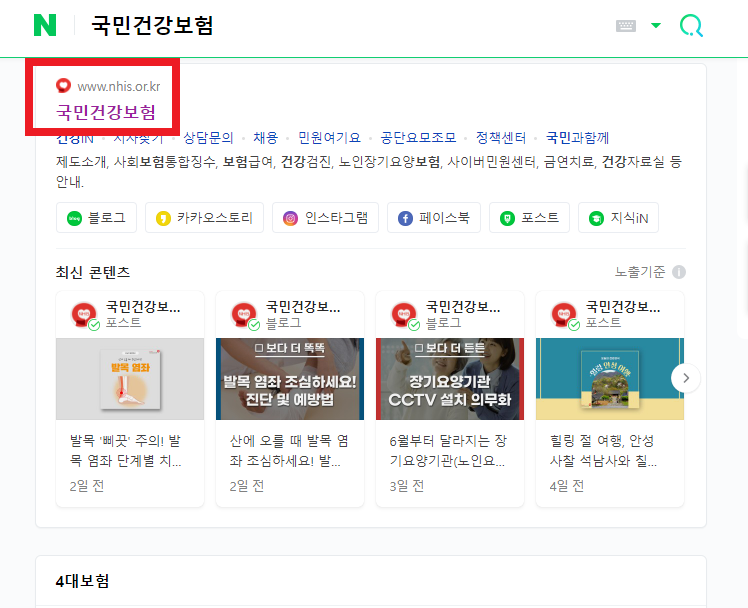
Task: Open post titled 6월부터 달라지는 장기요양기관
Action: tap(448, 451)
